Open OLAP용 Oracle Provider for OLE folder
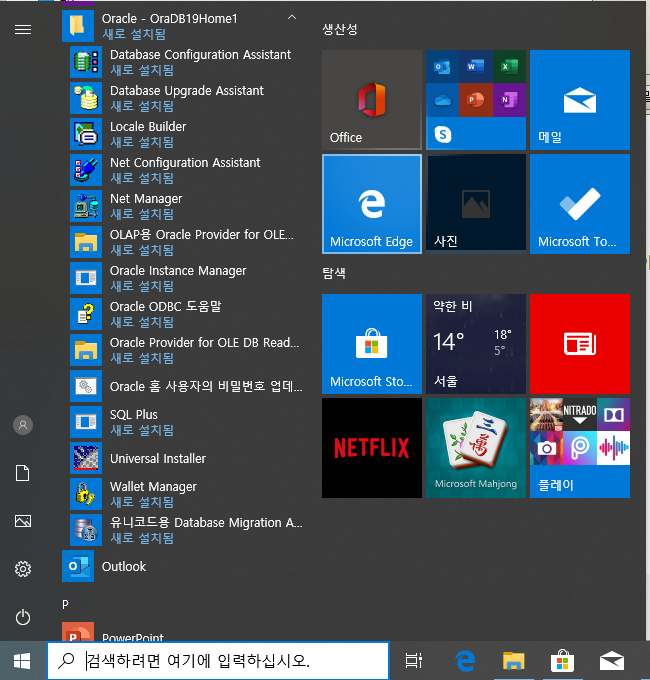650x680 pixels. click(x=186, y=242)
